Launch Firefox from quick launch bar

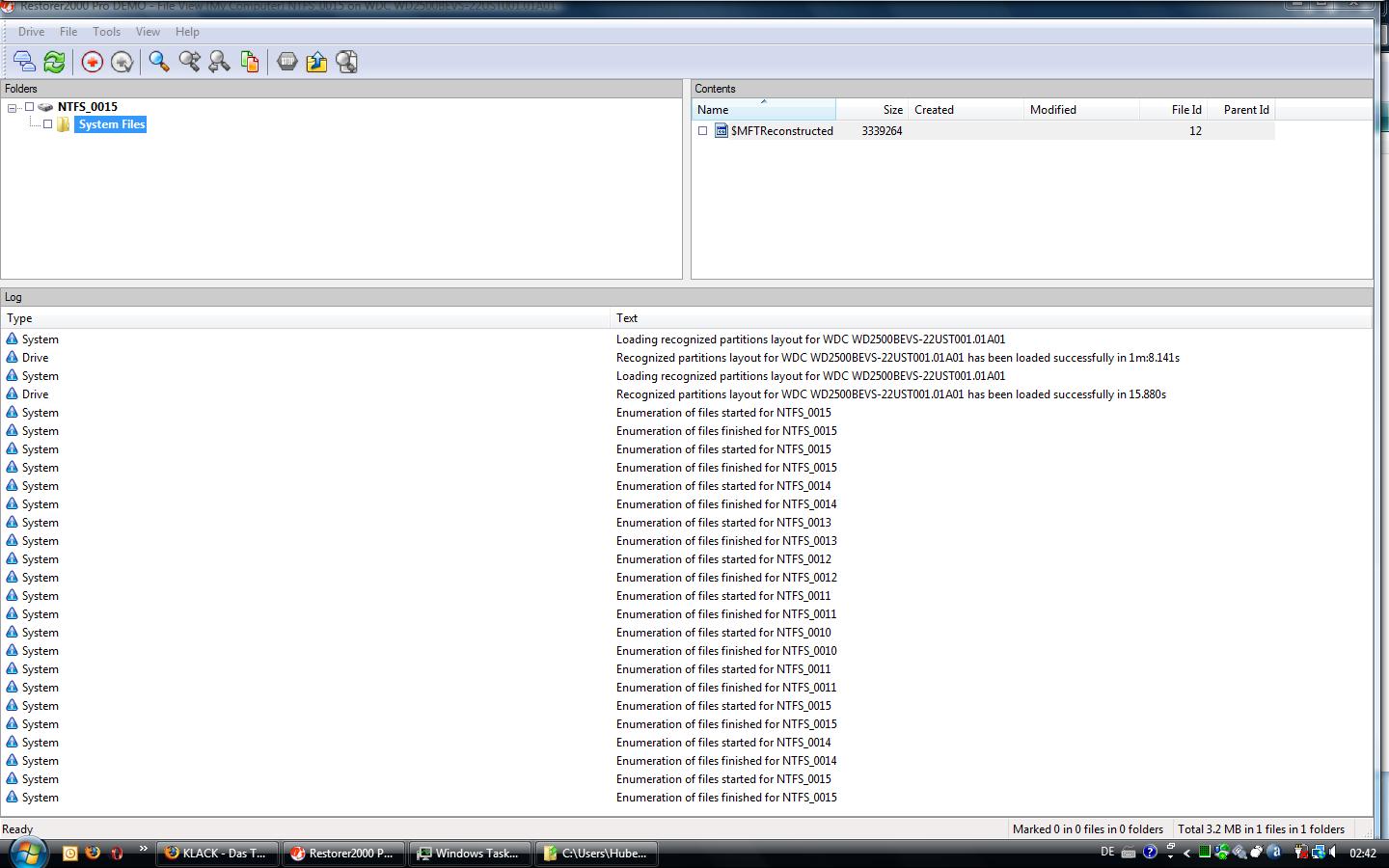93,853
